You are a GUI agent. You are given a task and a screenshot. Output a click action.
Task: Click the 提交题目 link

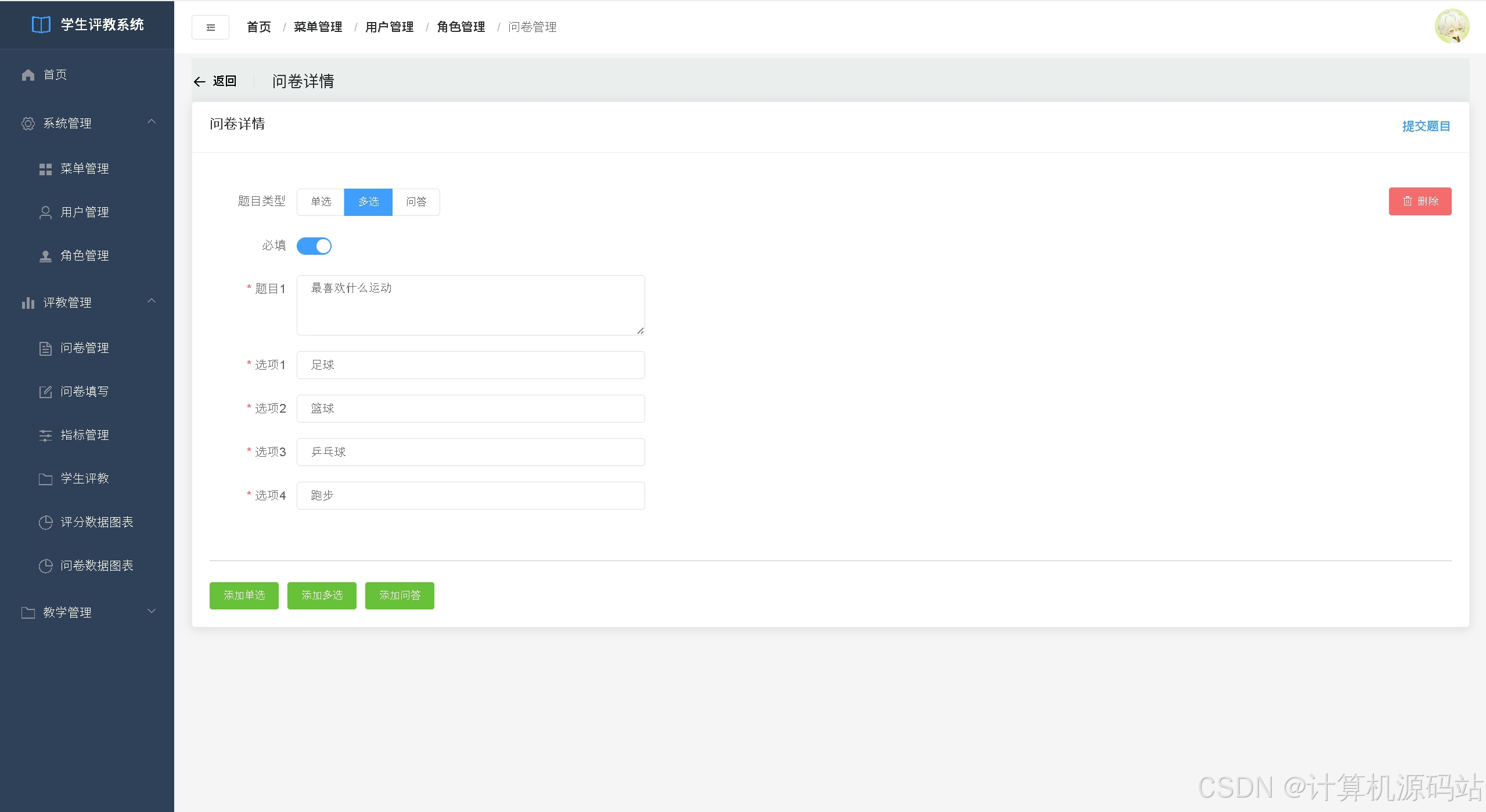tap(1426, 127)
